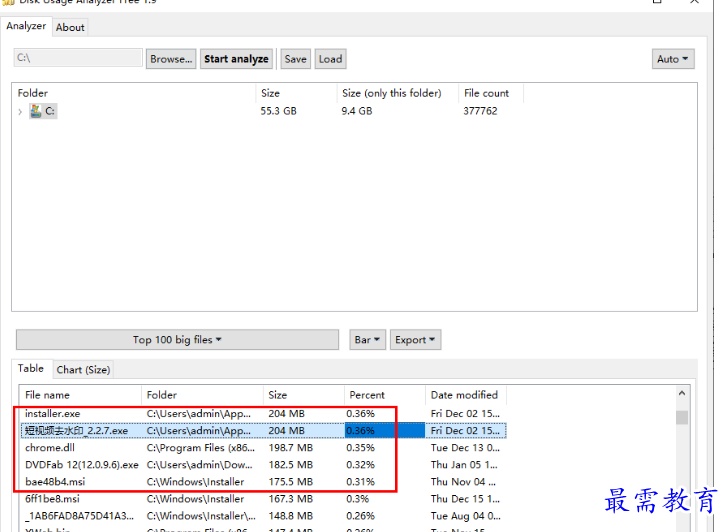
Task: Select the 2.2.7.exe file row
Action: pyautogui.click(x=263, y=431)
